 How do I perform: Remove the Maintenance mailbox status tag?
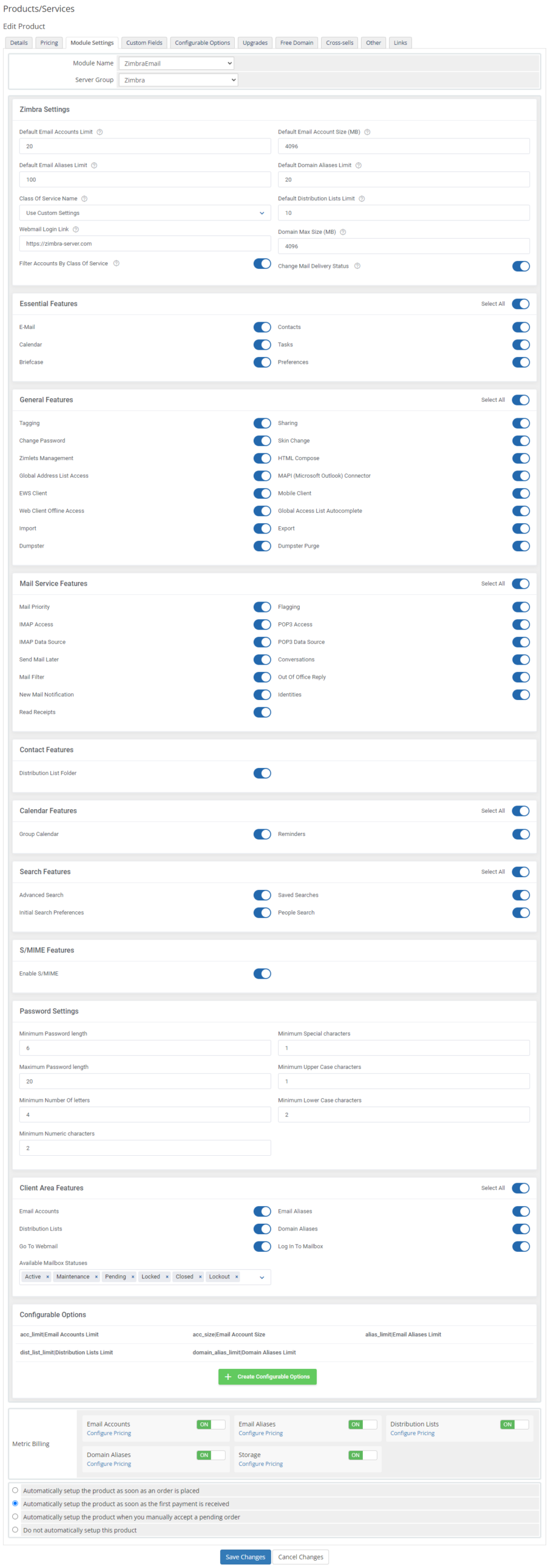96,1276
